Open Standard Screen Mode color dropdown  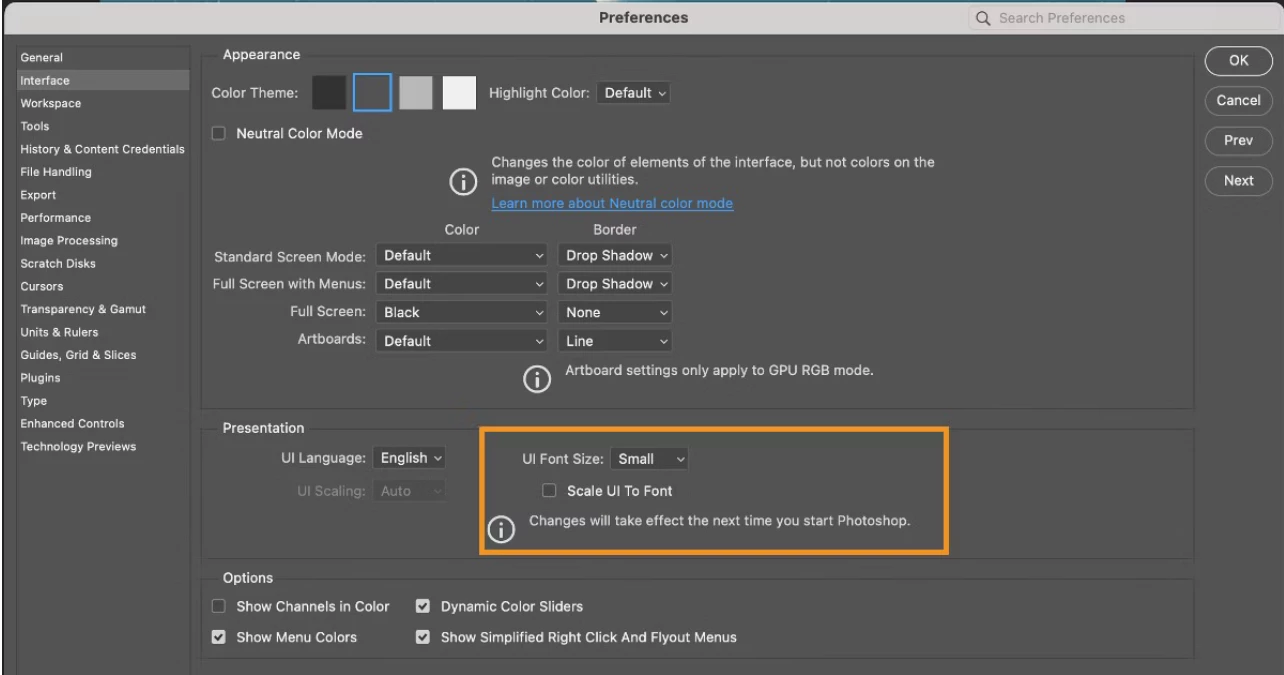tap(463, 255)
